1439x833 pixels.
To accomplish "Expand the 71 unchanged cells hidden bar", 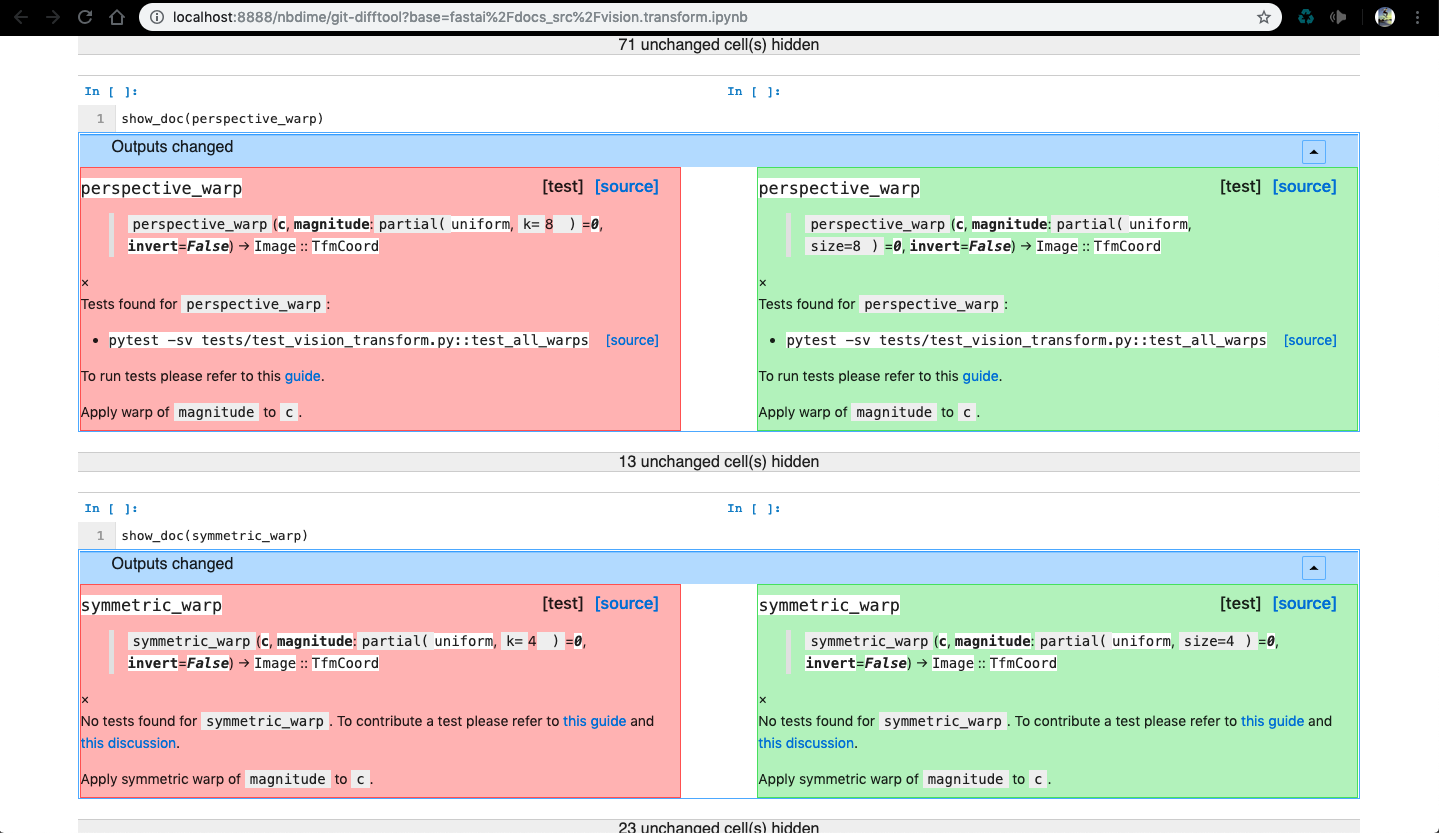I will (x=719, y=44).
